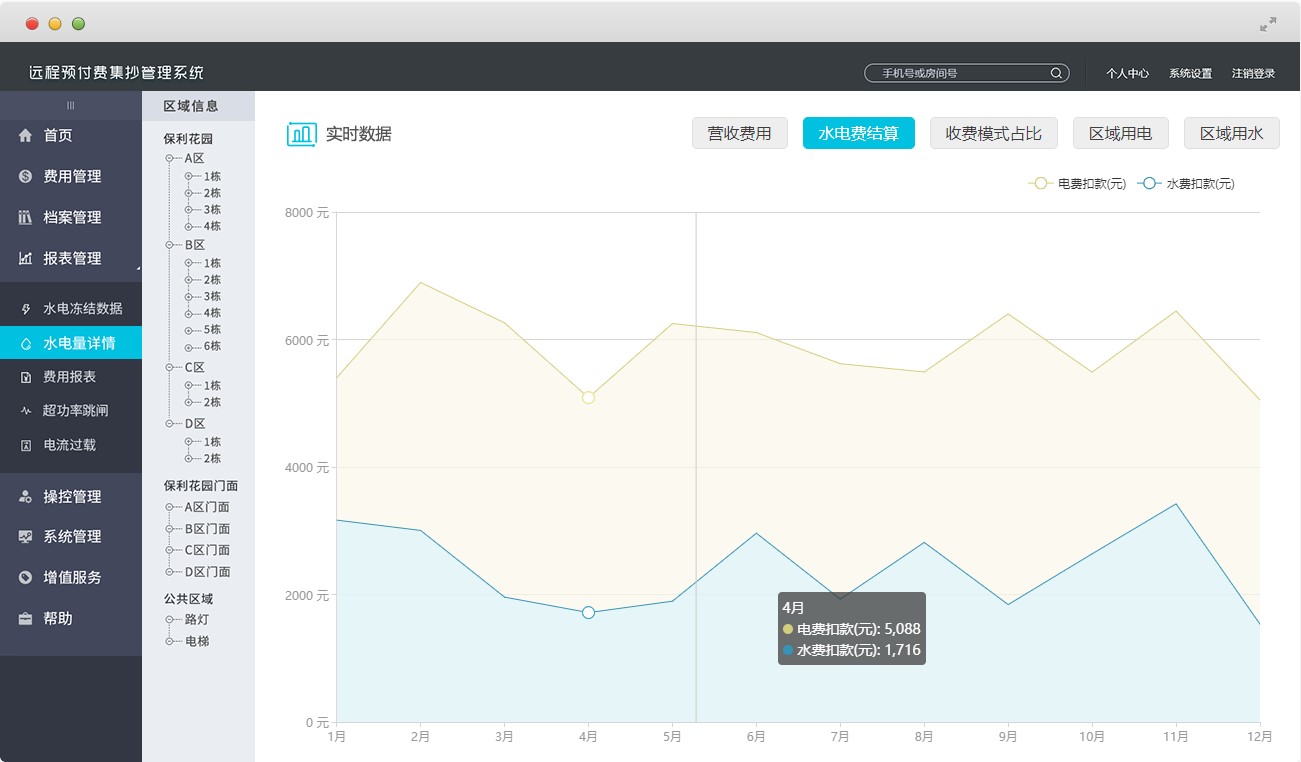This screenshot has height=762, width=1301.
Task: Expand the C区门面 tree node
Action: point(170,550)
